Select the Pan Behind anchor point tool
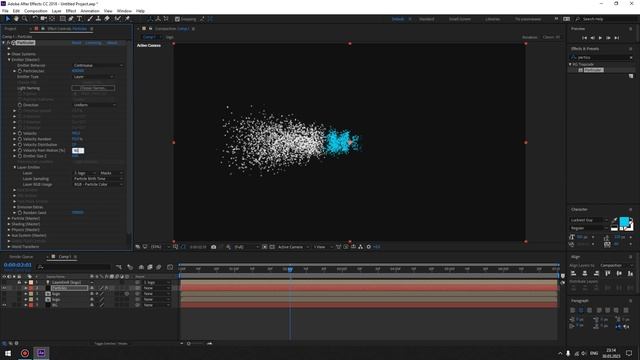 [x=52, y=19]
